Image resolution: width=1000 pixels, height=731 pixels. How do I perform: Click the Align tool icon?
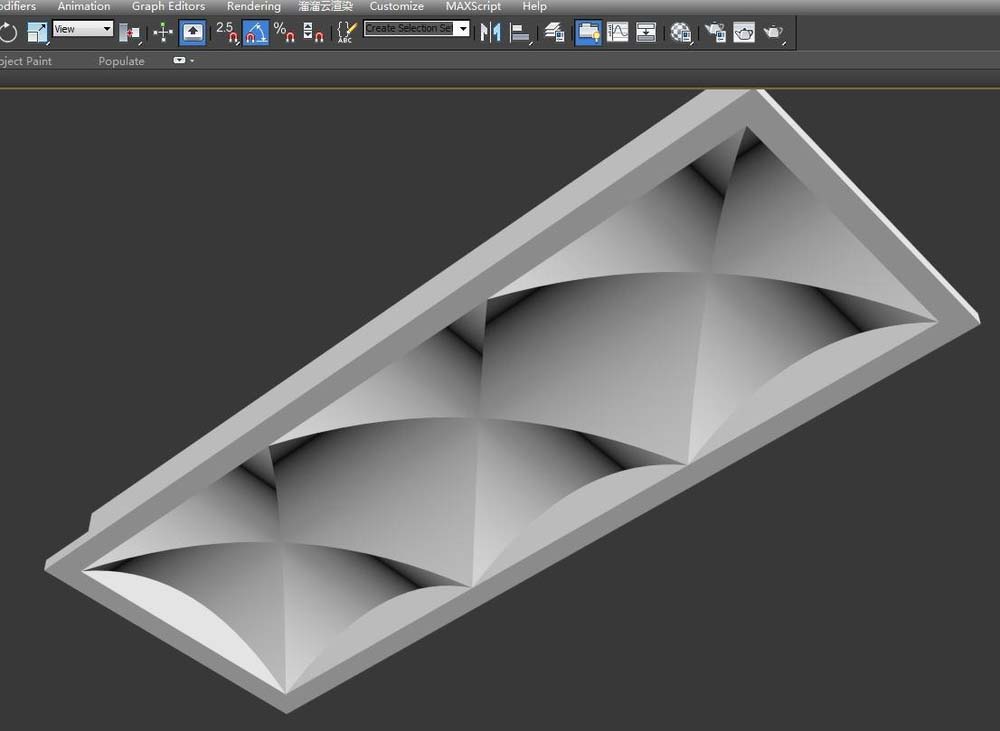coord(520,32)
